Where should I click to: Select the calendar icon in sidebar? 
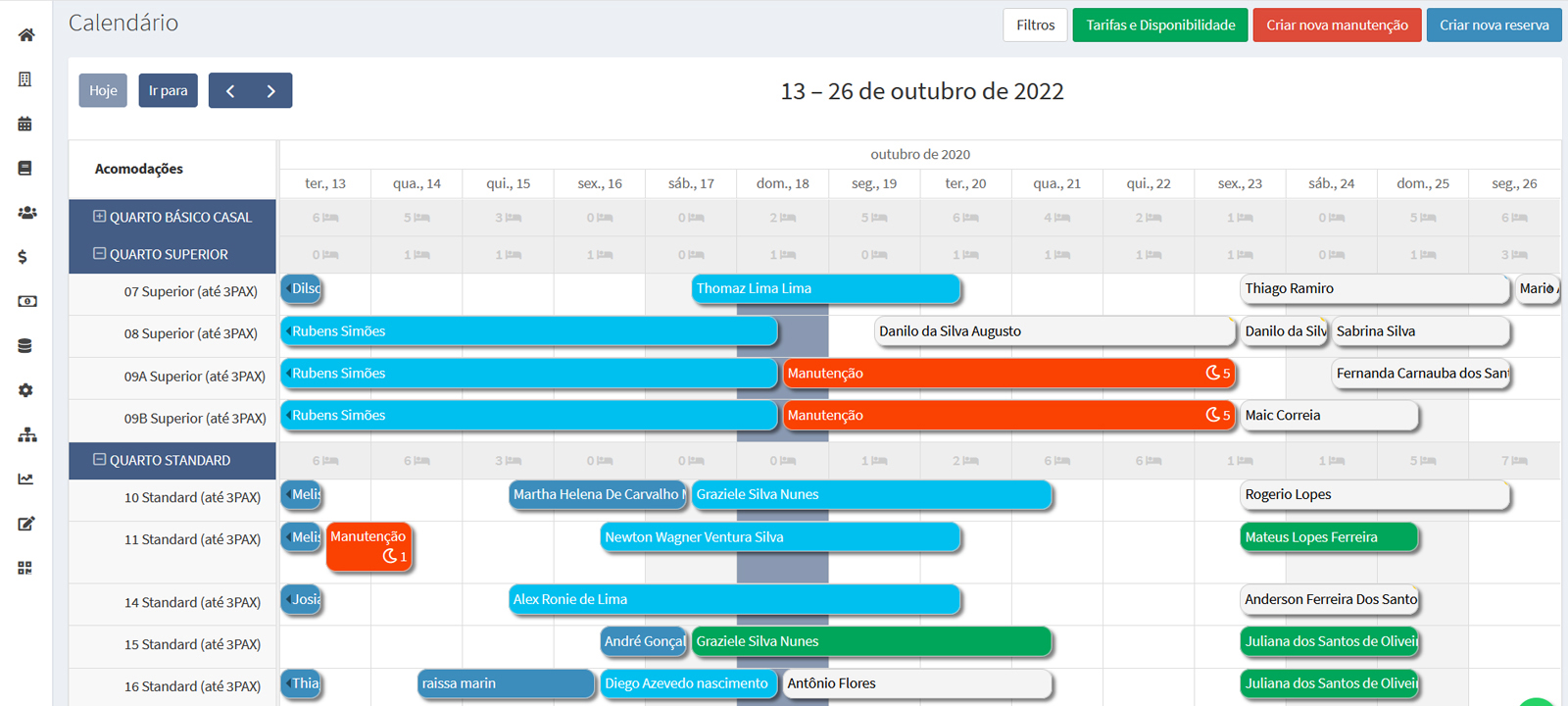pyautogui.click(x=25, y=124)
